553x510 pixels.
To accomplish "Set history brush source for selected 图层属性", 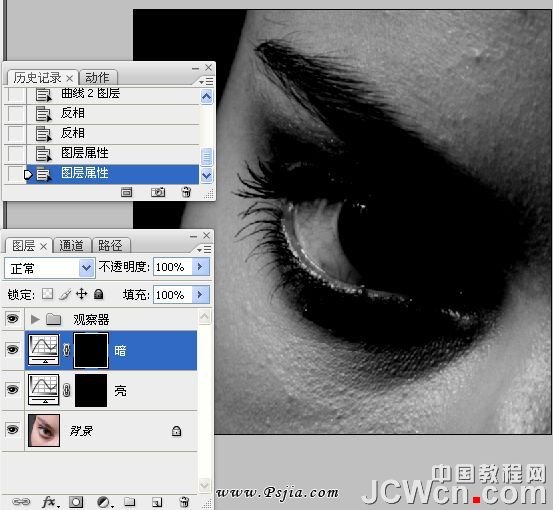I will tap(16, 174).
